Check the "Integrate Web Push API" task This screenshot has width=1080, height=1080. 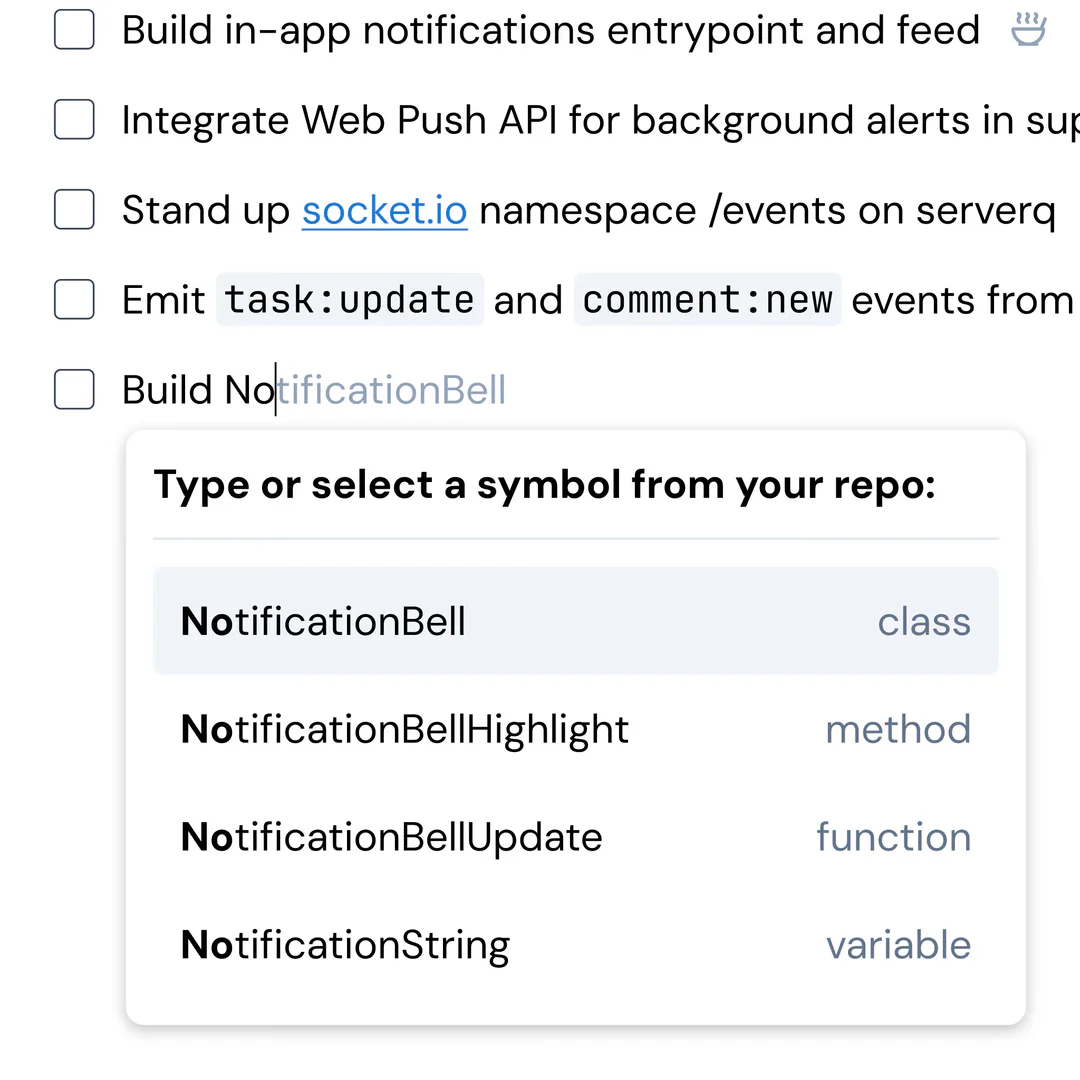point(74,120)
